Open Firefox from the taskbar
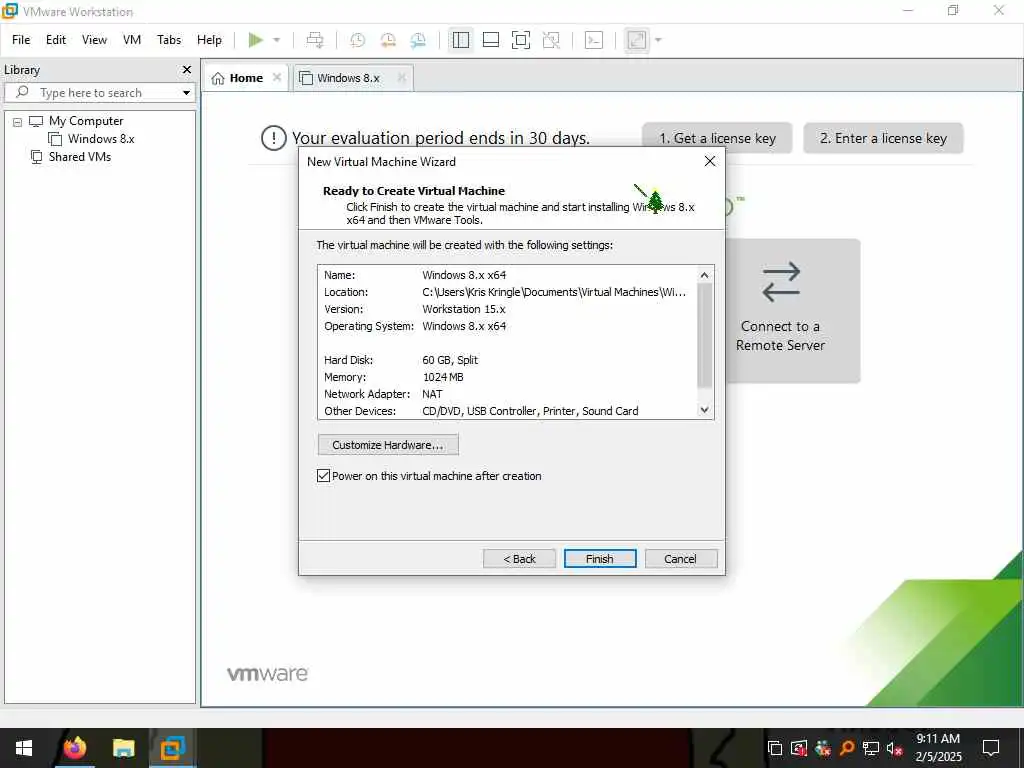 (x=74, y=748)
